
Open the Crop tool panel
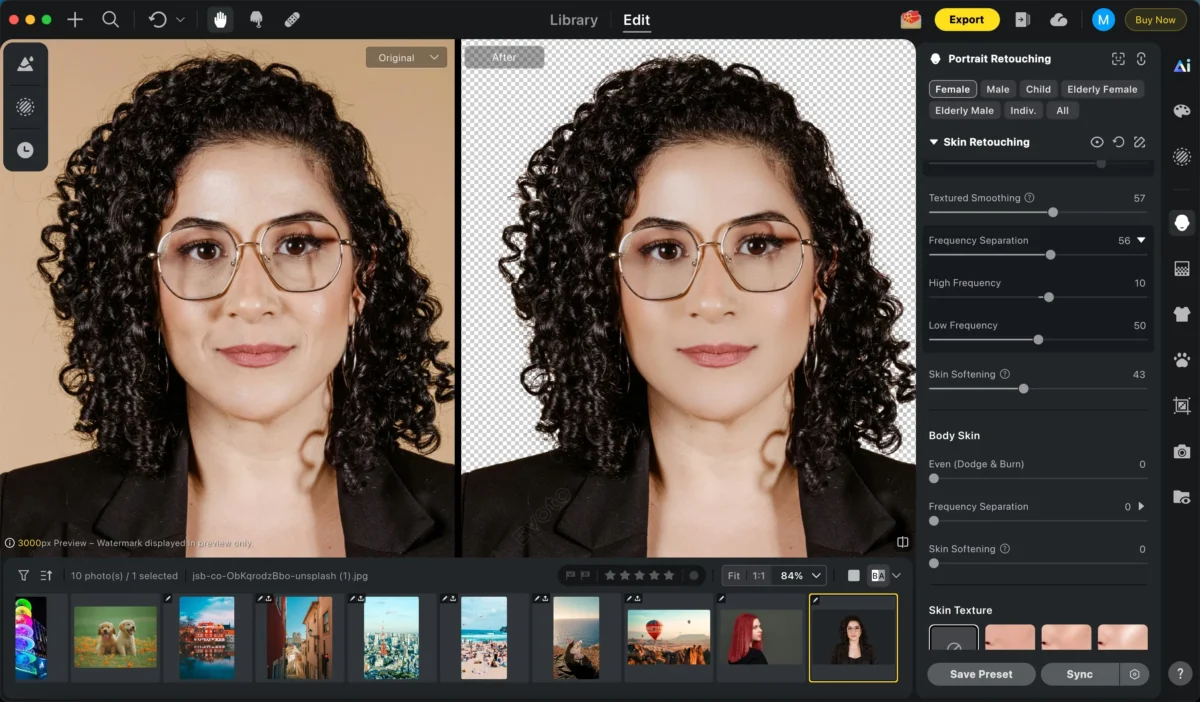pos(1182,405)
